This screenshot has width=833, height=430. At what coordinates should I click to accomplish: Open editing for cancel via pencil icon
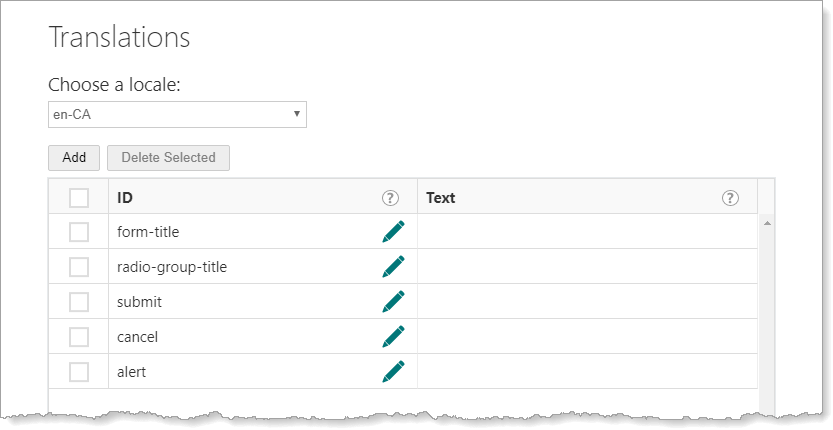coord(393,337)
